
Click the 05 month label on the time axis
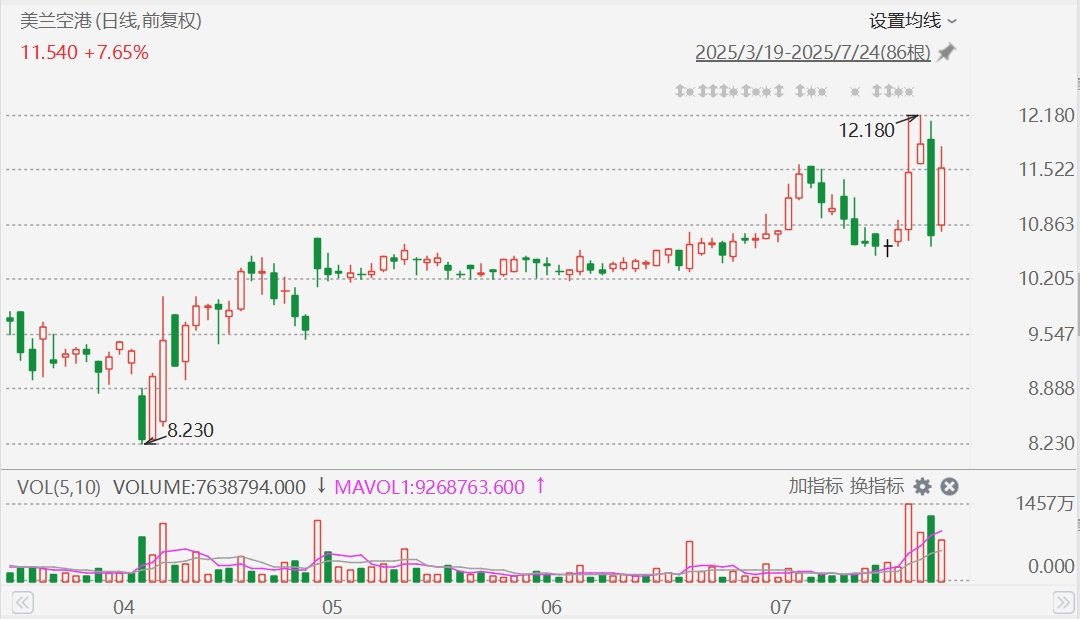click(x=332, y=607)
